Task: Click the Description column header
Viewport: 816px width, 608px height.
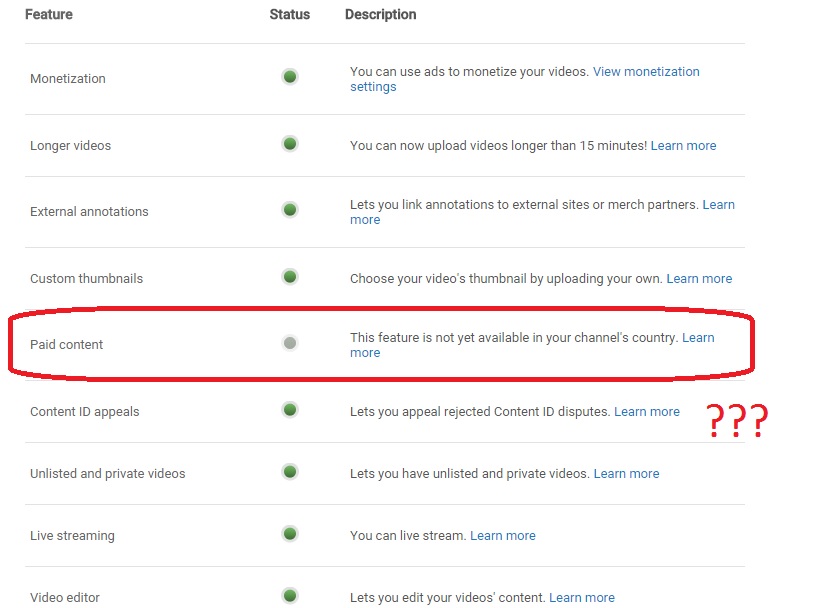Action: pyautogui.click(x=380, y=15)
